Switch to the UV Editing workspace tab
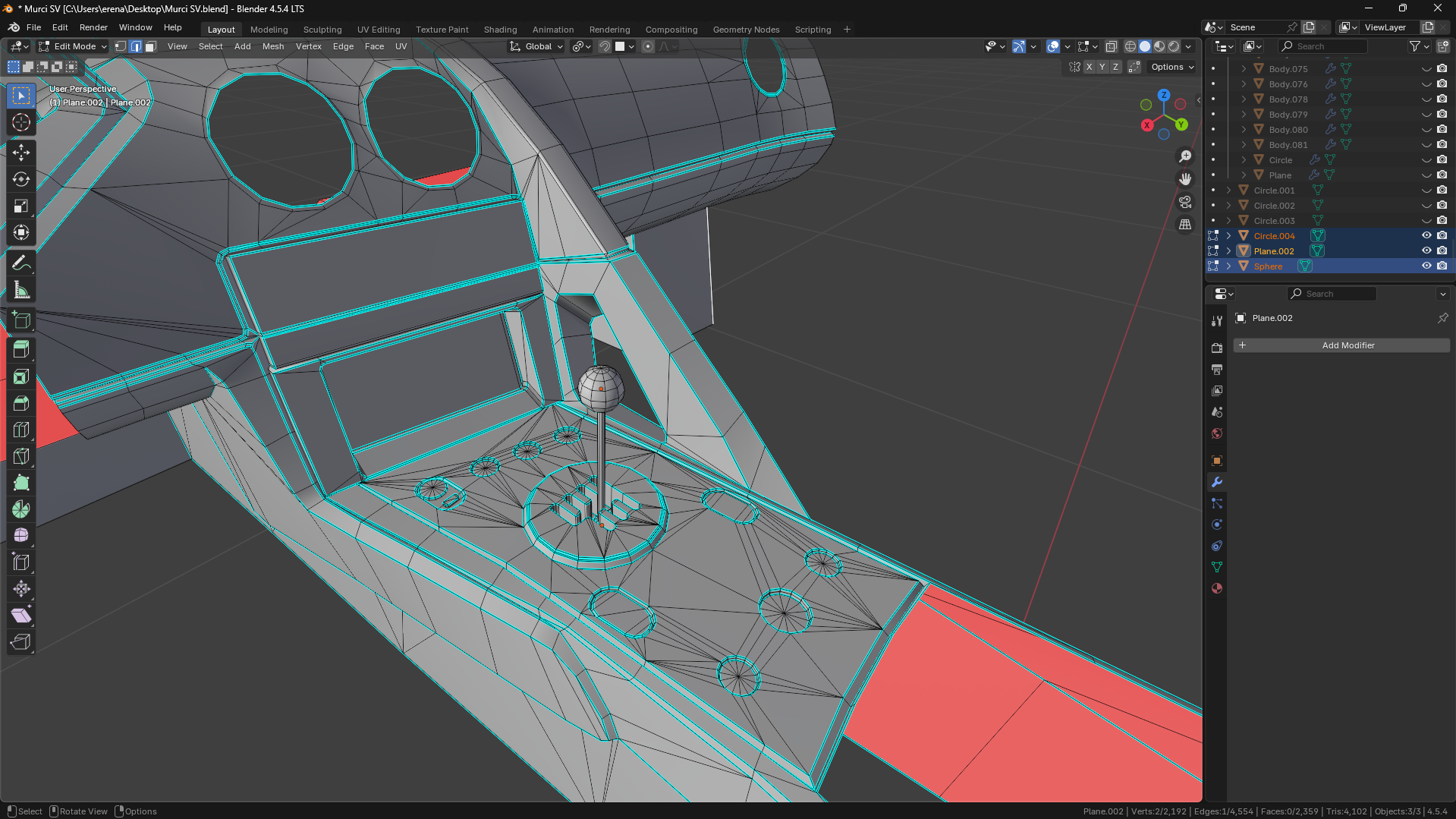1456x819 pixels. (x=379, y=30)
